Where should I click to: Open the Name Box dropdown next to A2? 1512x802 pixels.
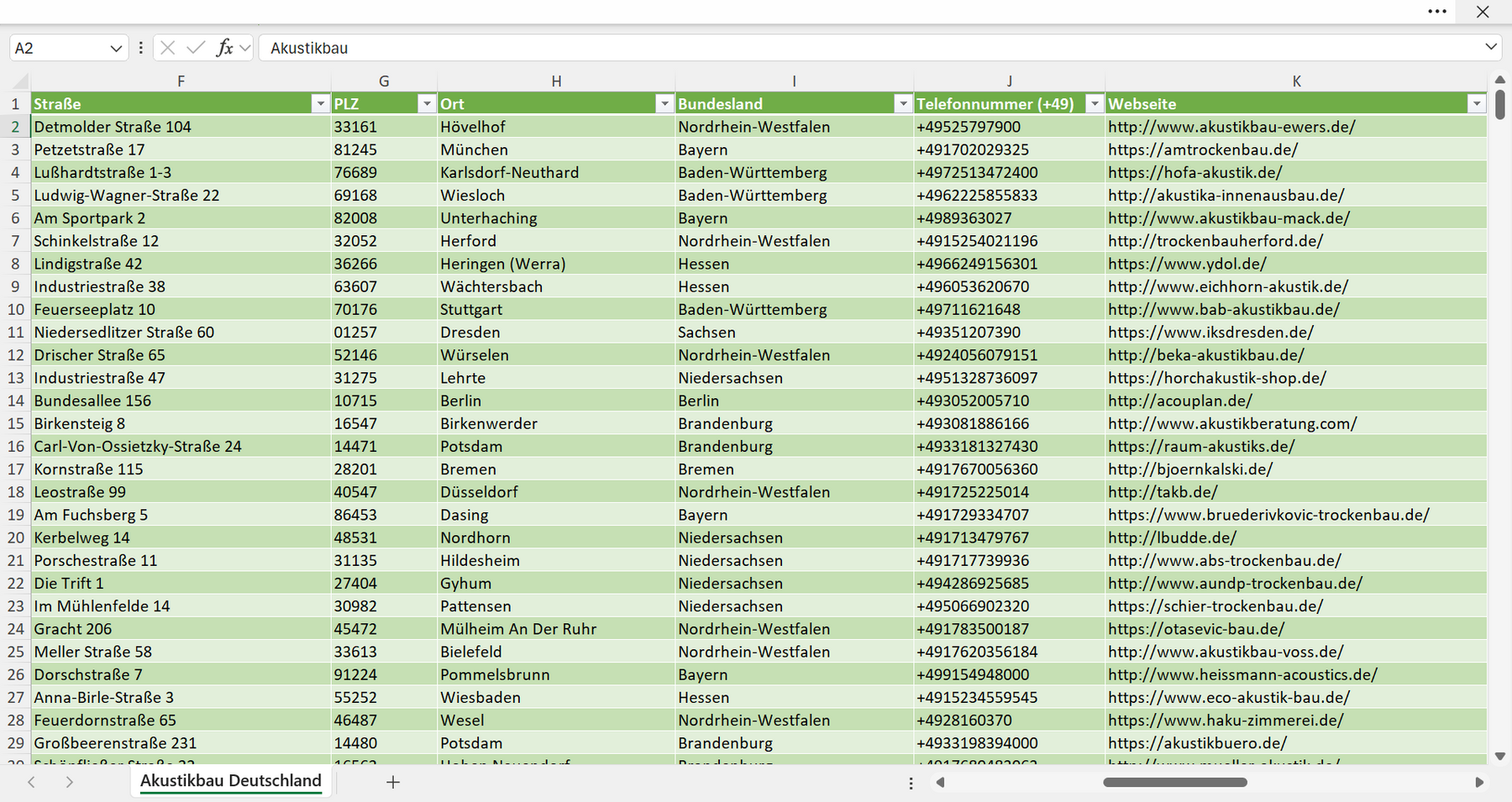pos(116,49)
